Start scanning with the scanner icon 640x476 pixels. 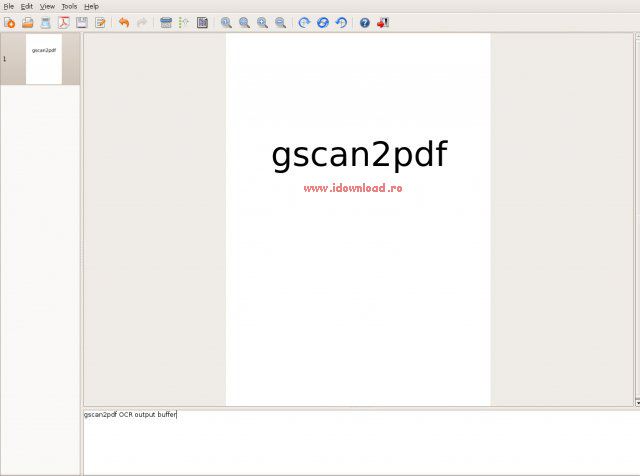pos(46,23)
